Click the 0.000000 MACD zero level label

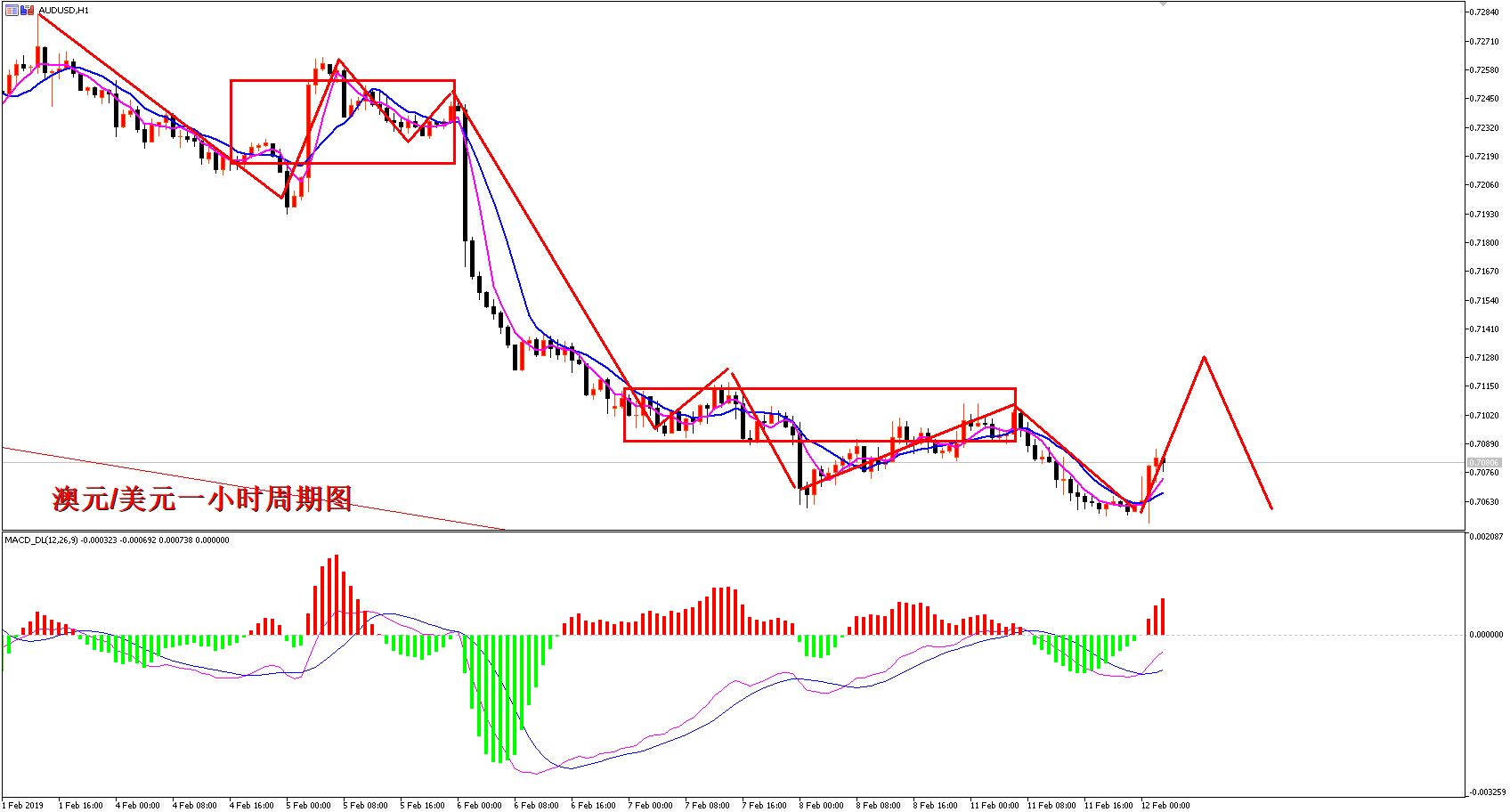tap(1486, 635)
